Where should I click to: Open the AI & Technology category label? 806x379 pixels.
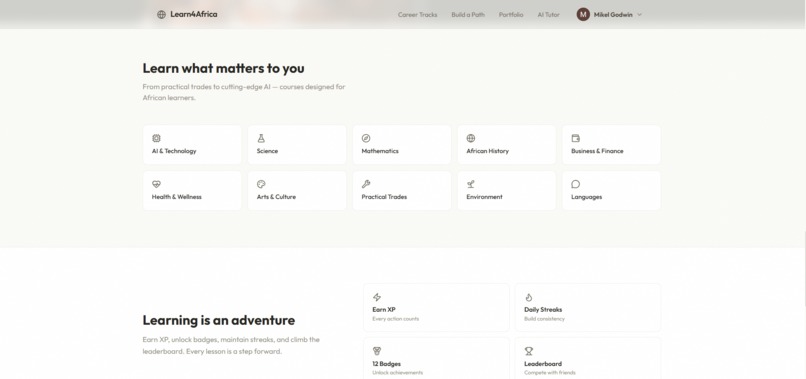pyautogui.click(x=174, y=151)
